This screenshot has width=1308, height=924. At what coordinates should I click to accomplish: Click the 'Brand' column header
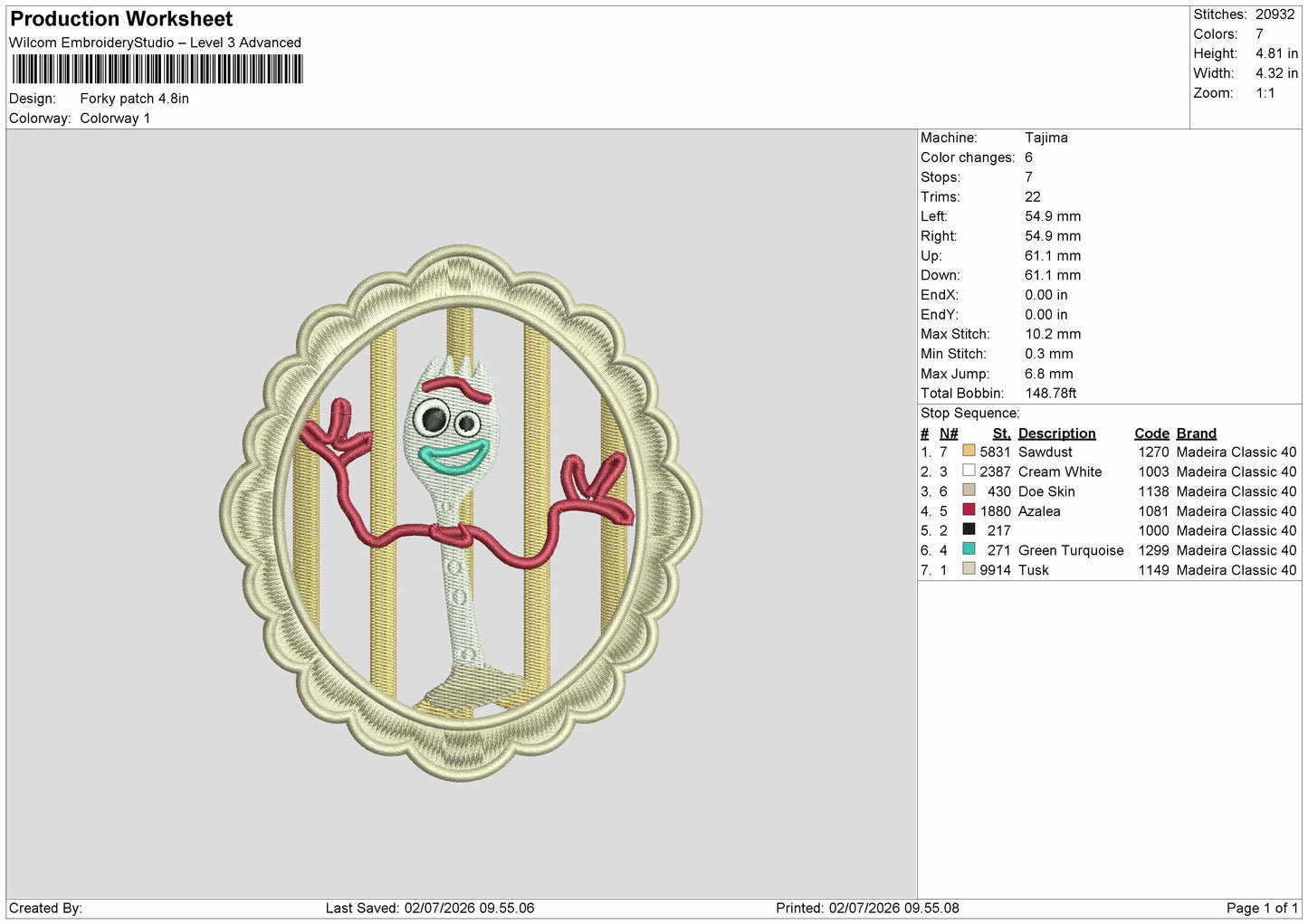[1196, 433]
